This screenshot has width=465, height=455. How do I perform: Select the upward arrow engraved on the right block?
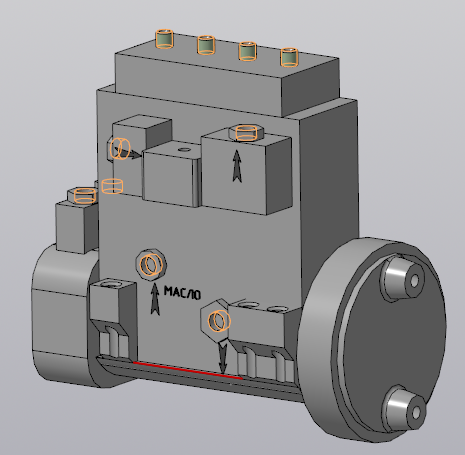(x=237, y=166)
